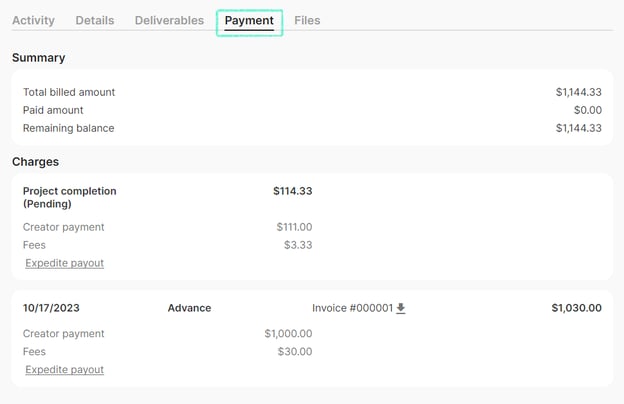Click the $1,030.00 advance total
The image size is (624, 404).
click(x=576, y=308)
